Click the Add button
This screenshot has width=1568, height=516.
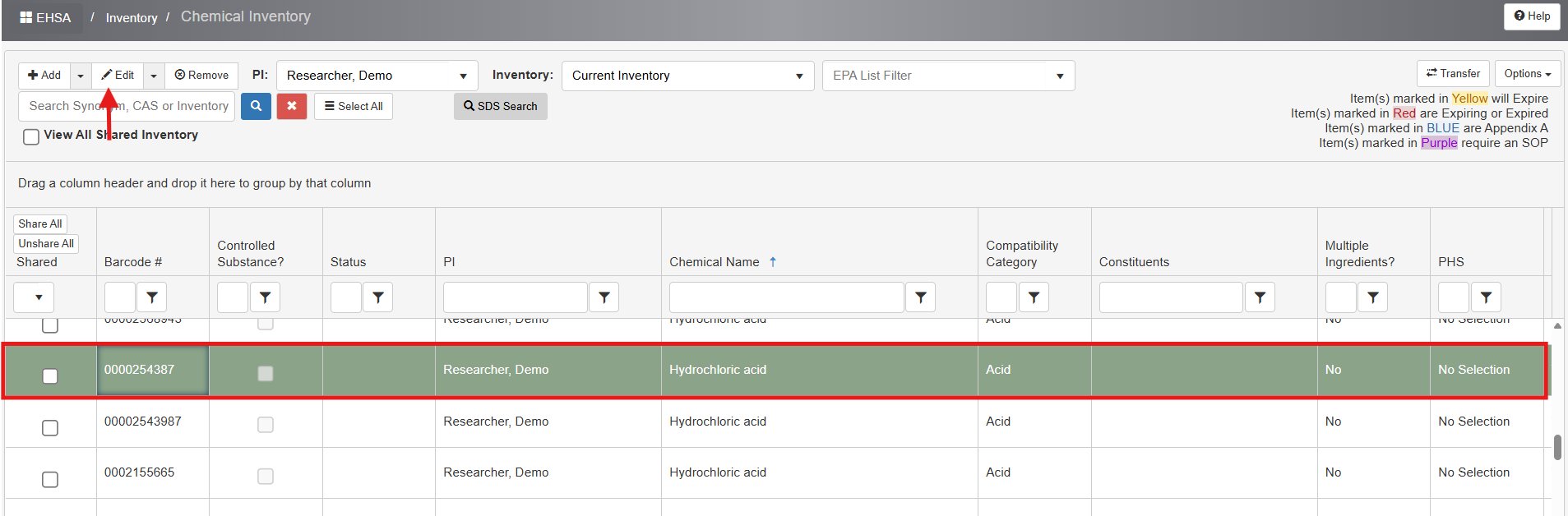[44, 76]
